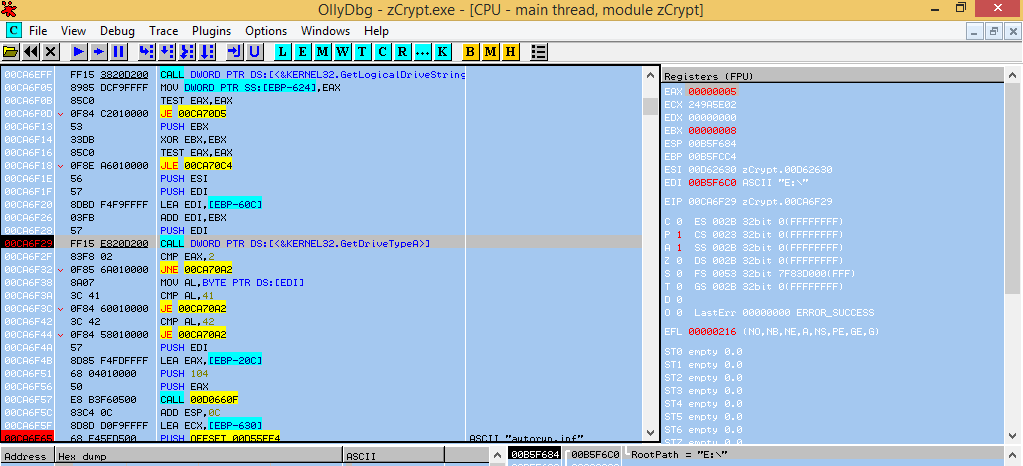Open the Log window with the L icon

[x=283, y=51]
